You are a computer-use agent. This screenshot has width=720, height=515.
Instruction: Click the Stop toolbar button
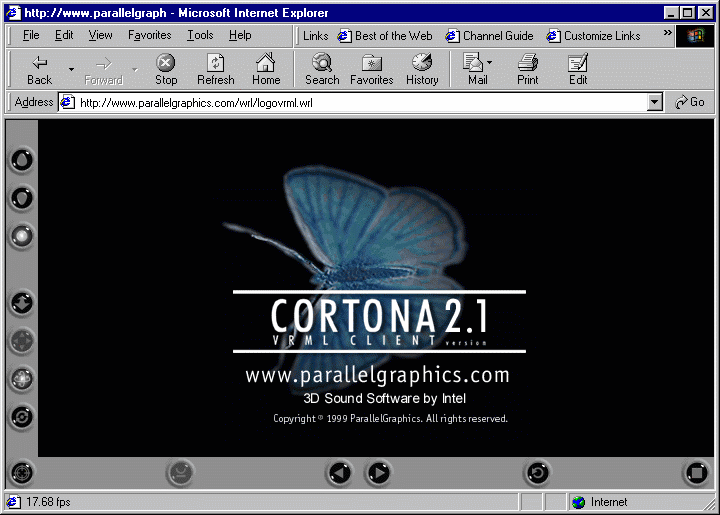166,70
